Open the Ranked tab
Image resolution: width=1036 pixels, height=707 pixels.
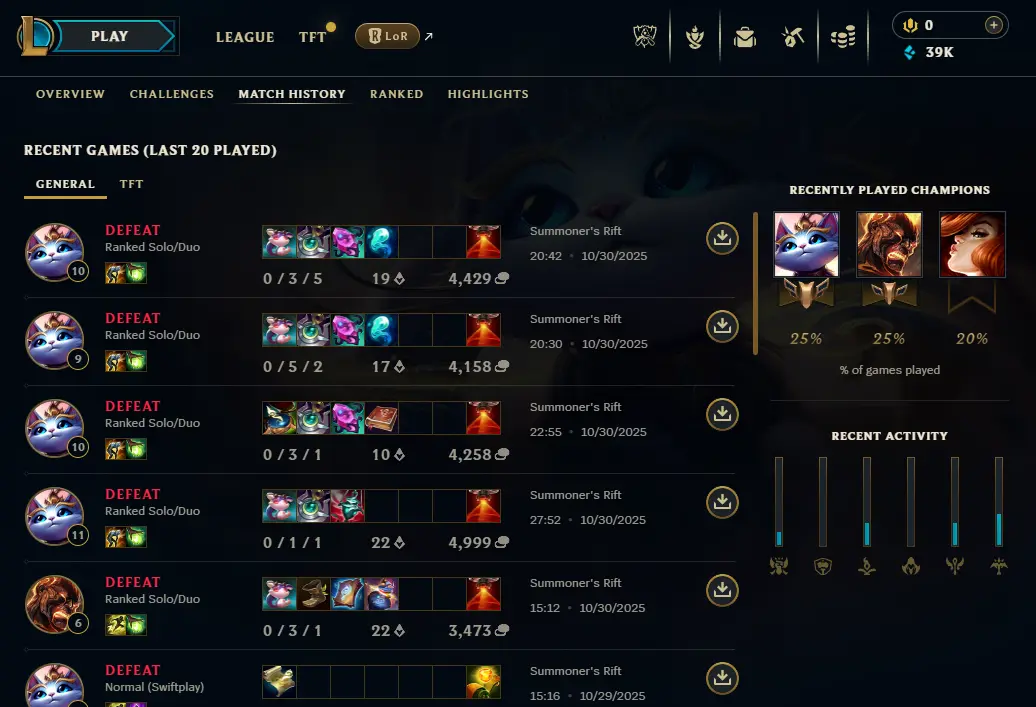click(396, 94)
